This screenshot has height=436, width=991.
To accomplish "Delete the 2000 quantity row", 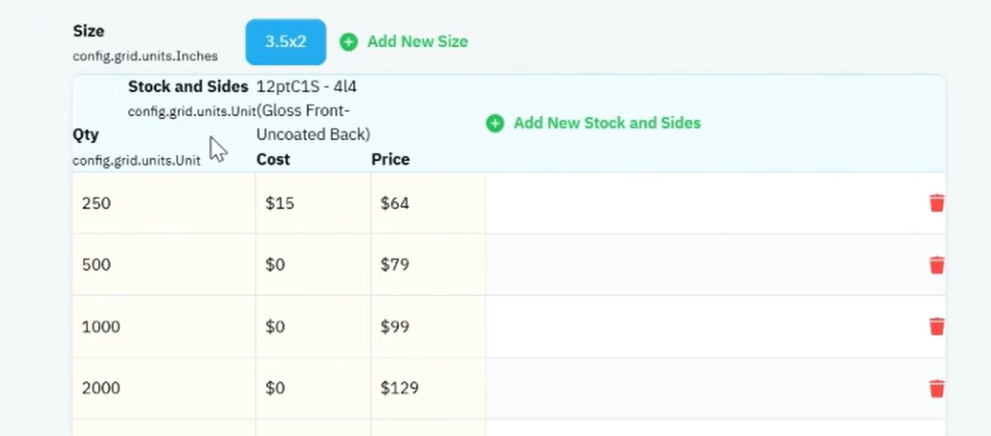I will tap(937, 388).
